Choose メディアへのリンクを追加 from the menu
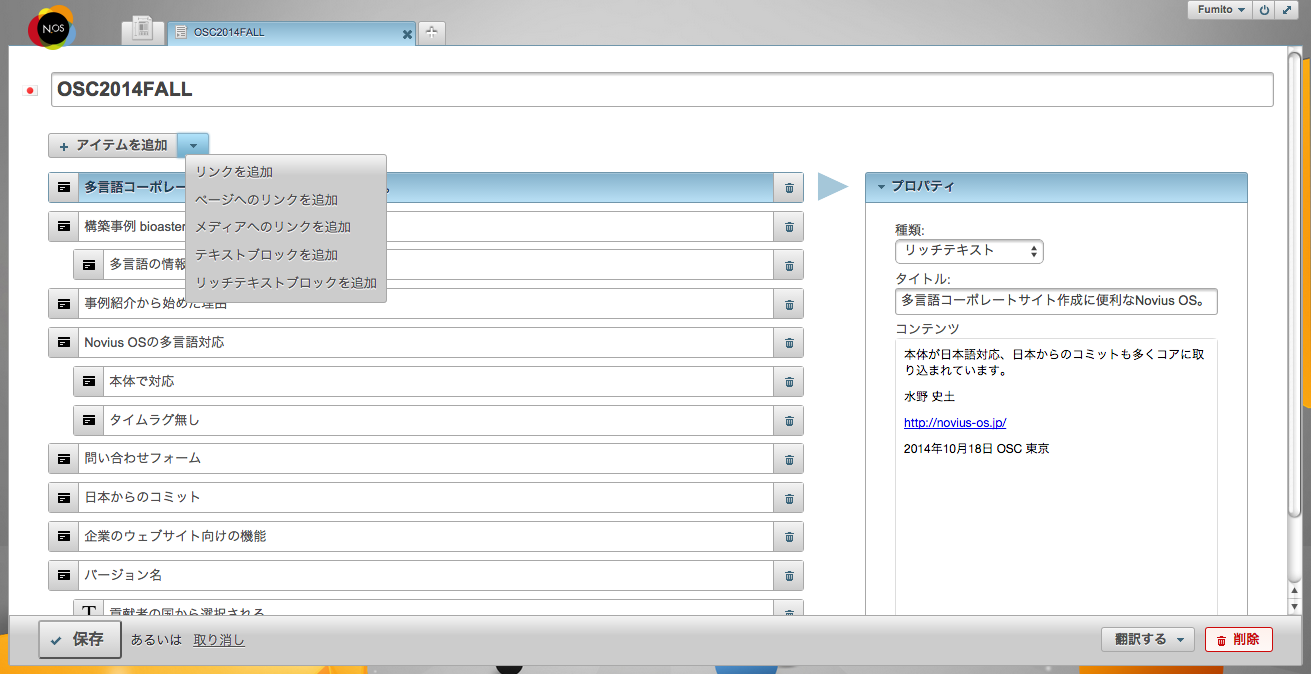This screenshot has height=674, width=1311. [286, 227]
